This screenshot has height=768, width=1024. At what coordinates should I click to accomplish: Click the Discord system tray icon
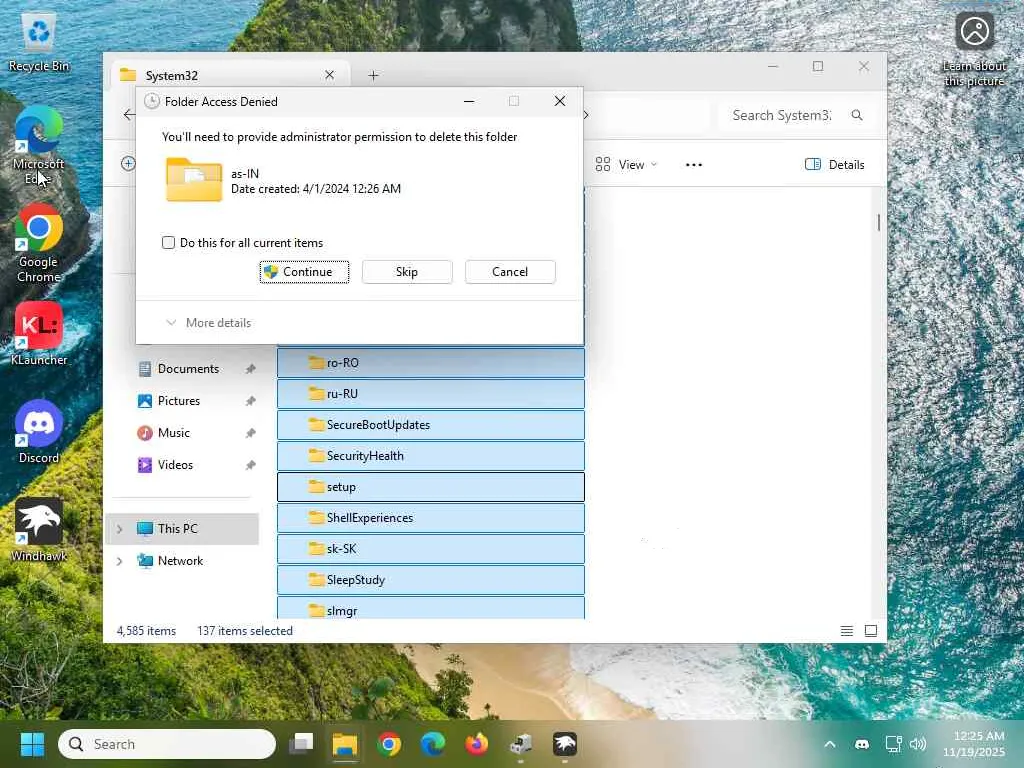(862, 744)
